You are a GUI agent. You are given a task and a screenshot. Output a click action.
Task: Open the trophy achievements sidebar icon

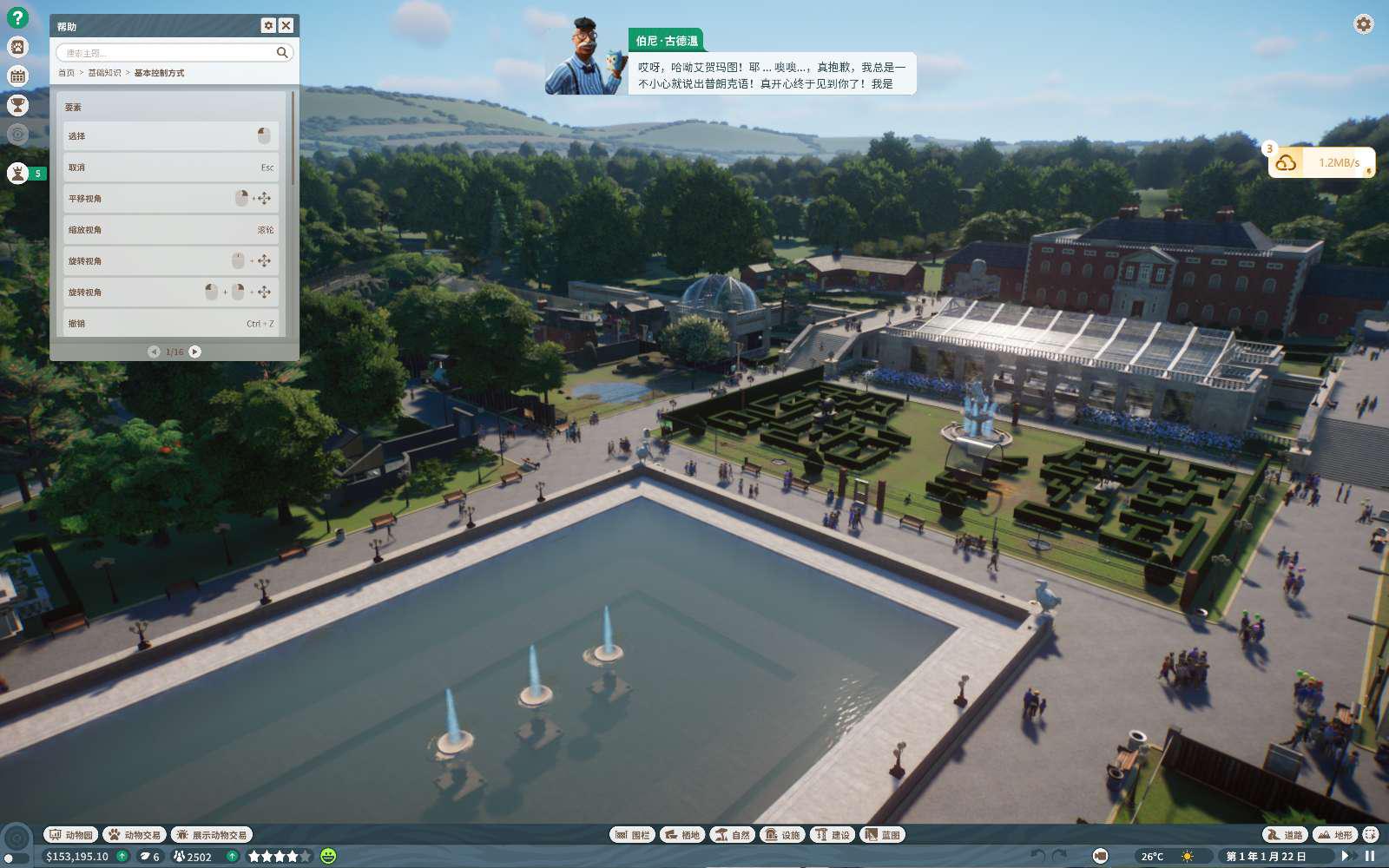(x=17, y=105)
